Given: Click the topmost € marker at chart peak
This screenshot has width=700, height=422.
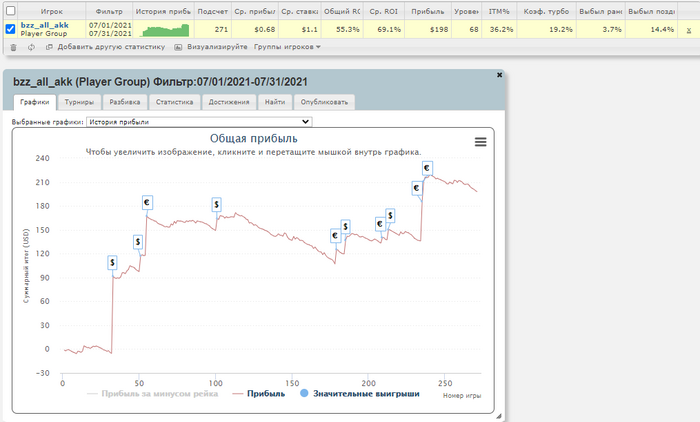Looking at the screenshot, I should coord(427,168).
